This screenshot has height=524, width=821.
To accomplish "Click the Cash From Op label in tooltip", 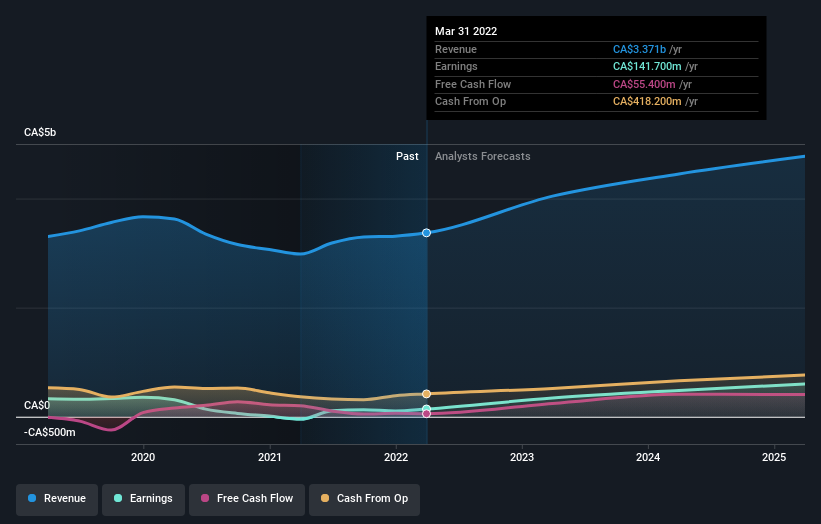I will coord(471,102).
